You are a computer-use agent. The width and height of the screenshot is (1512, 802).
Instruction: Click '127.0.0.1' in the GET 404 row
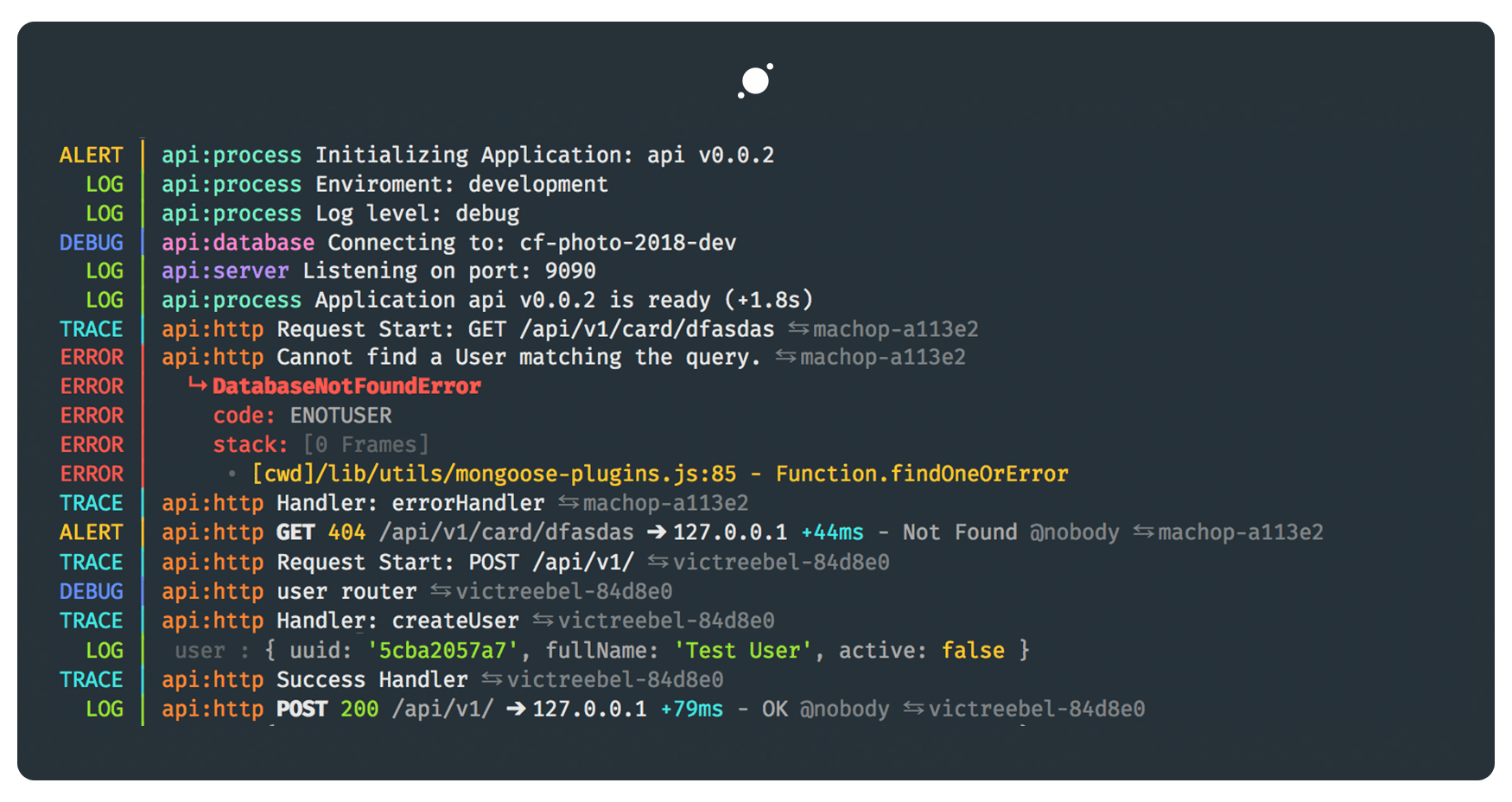click(x=730, y=532)
